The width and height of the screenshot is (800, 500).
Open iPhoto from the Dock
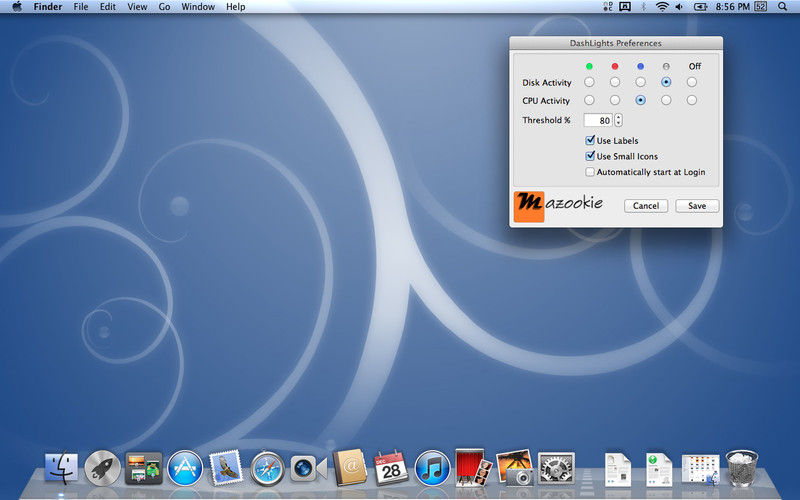(514, 467)
